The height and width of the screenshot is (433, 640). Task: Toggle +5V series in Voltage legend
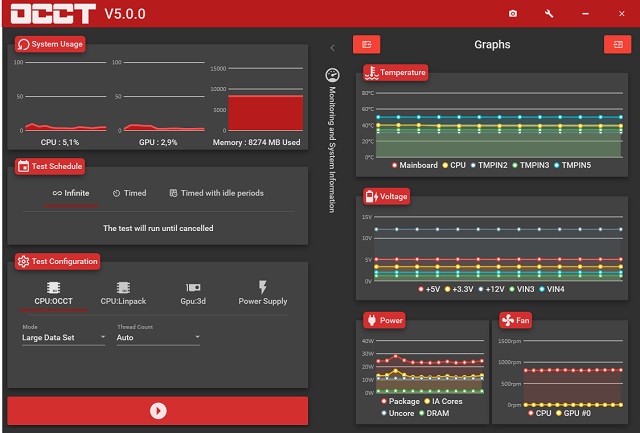[x=429, y=289]
